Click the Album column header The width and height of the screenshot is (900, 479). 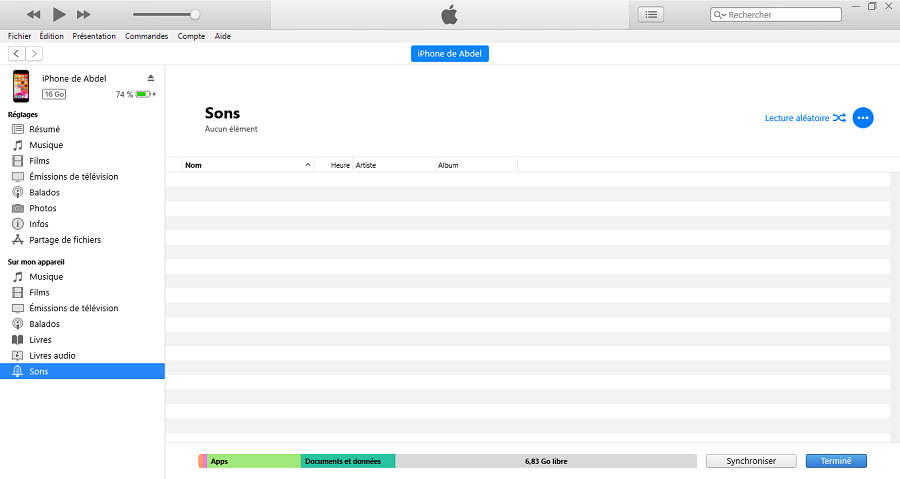476,165
